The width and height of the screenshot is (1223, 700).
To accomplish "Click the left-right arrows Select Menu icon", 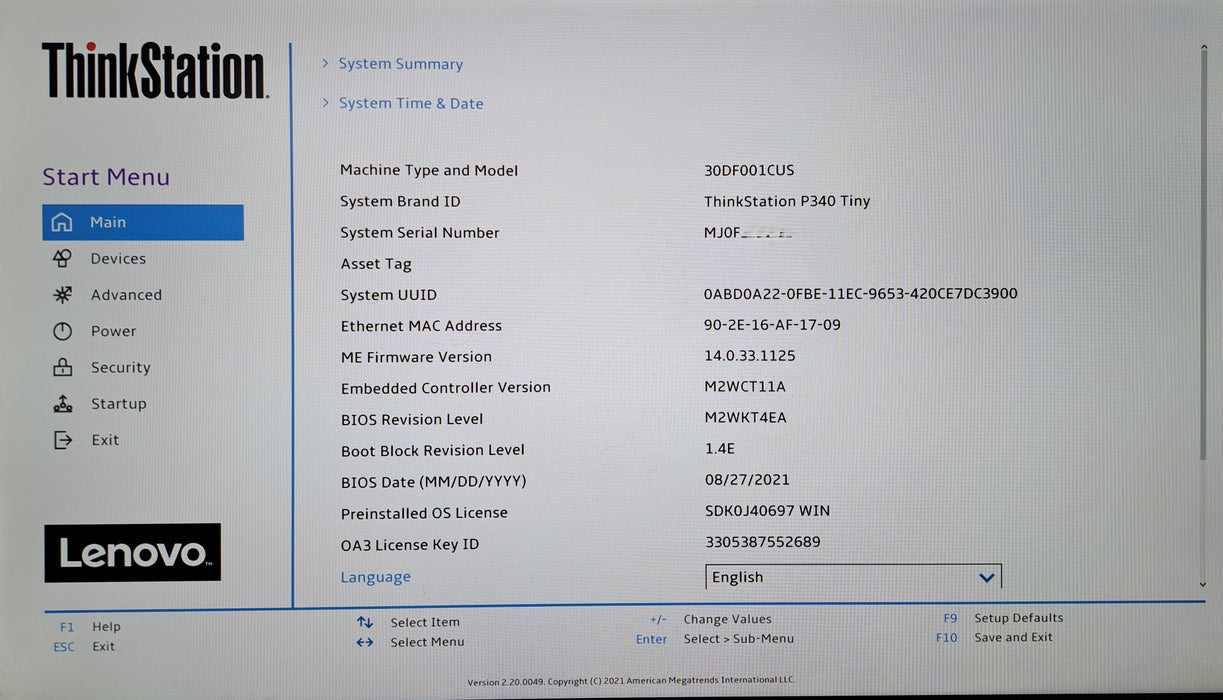I will (x=365, y=642).
